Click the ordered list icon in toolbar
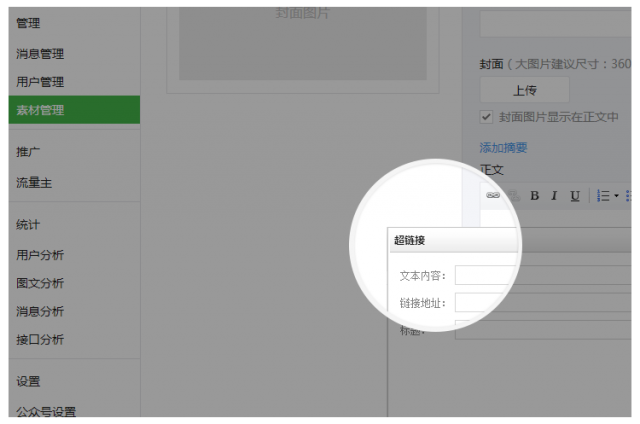The height and width of the screenshot is (424, 640). pyautogui.click(x=604, y=196)
